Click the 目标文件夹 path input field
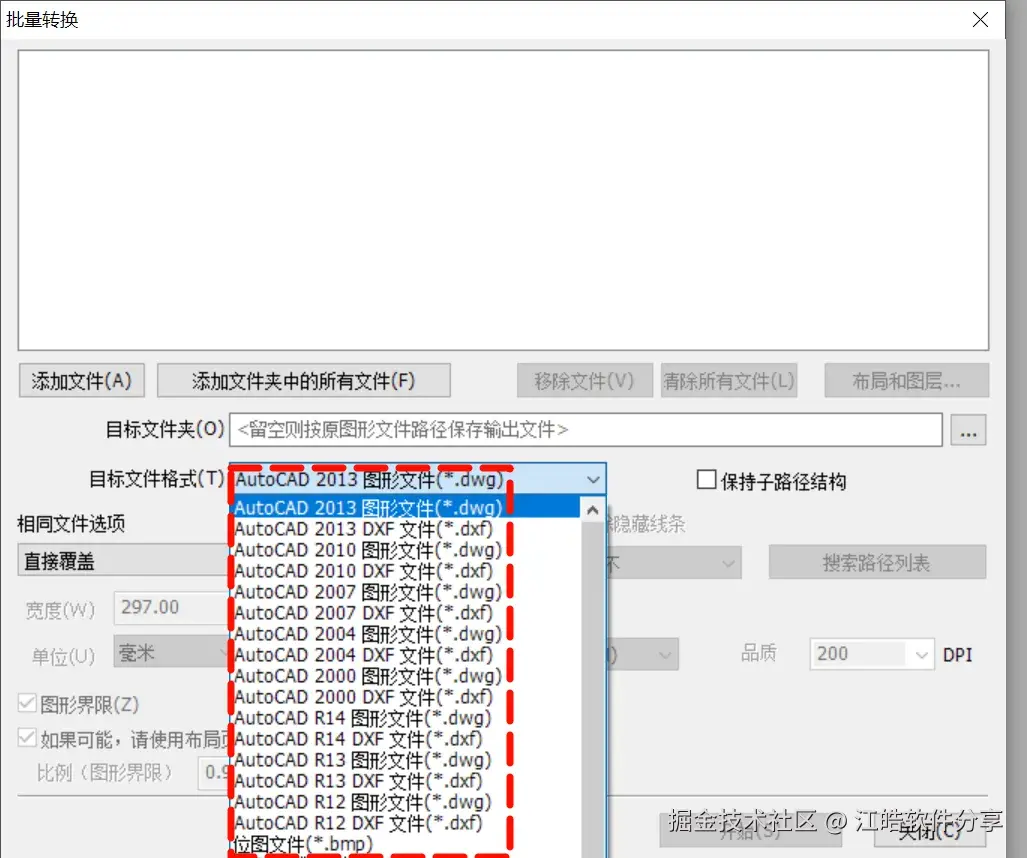 (x=586, y=430)
